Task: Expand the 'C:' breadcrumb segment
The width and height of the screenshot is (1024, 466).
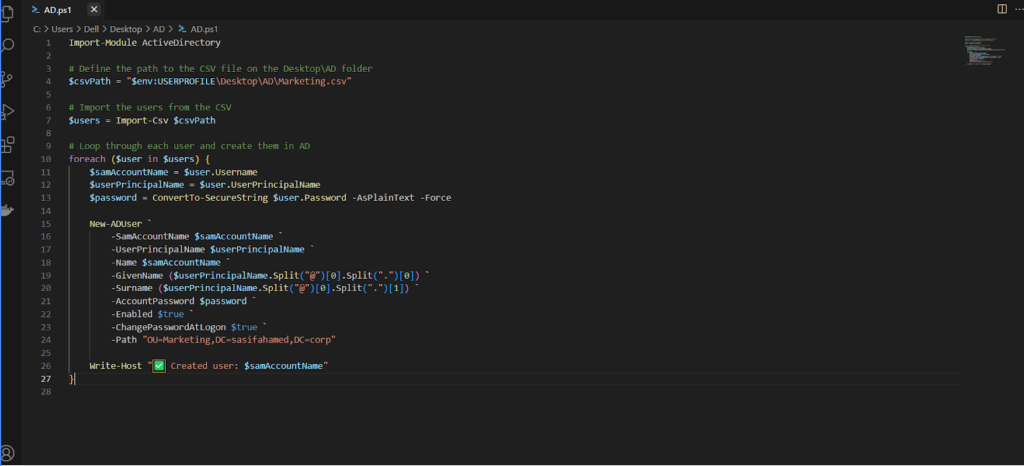Action: tap(36, 29)
